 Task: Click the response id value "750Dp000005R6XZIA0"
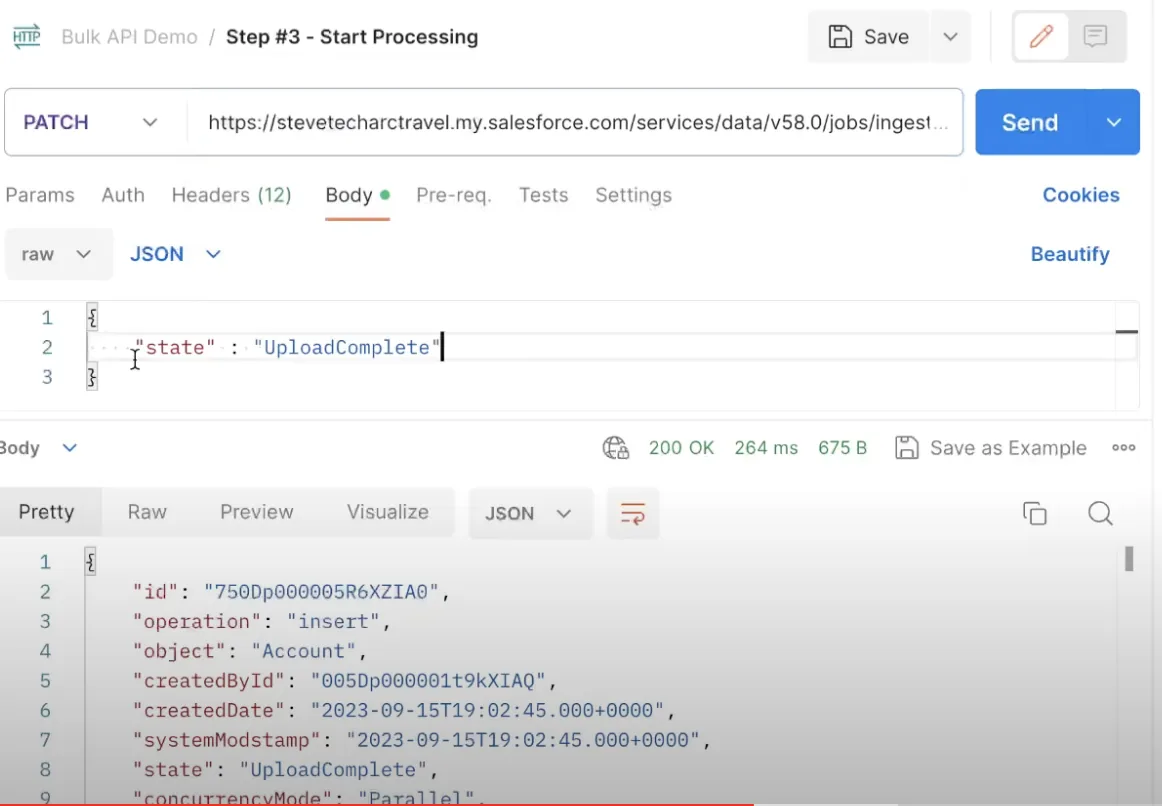pos(322,592)
